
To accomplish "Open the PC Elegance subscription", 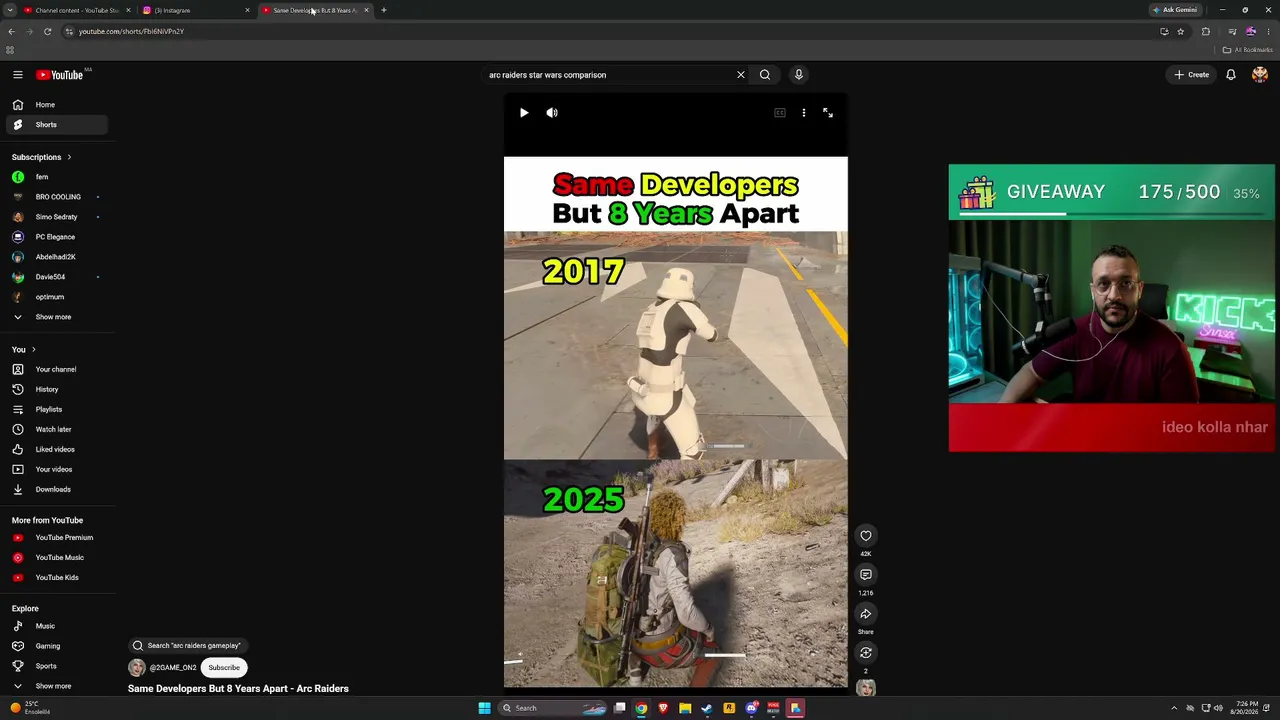I will [x=57, y=237].
